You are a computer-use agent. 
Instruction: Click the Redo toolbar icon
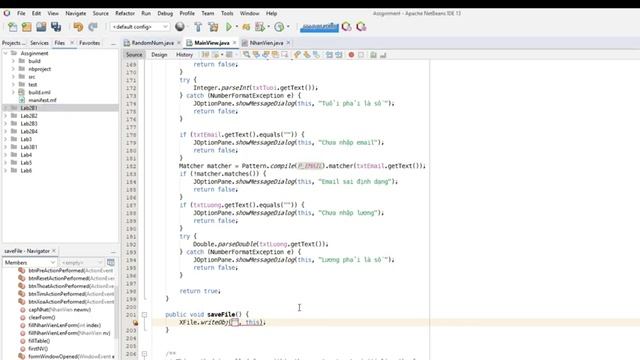coord(93,27)
